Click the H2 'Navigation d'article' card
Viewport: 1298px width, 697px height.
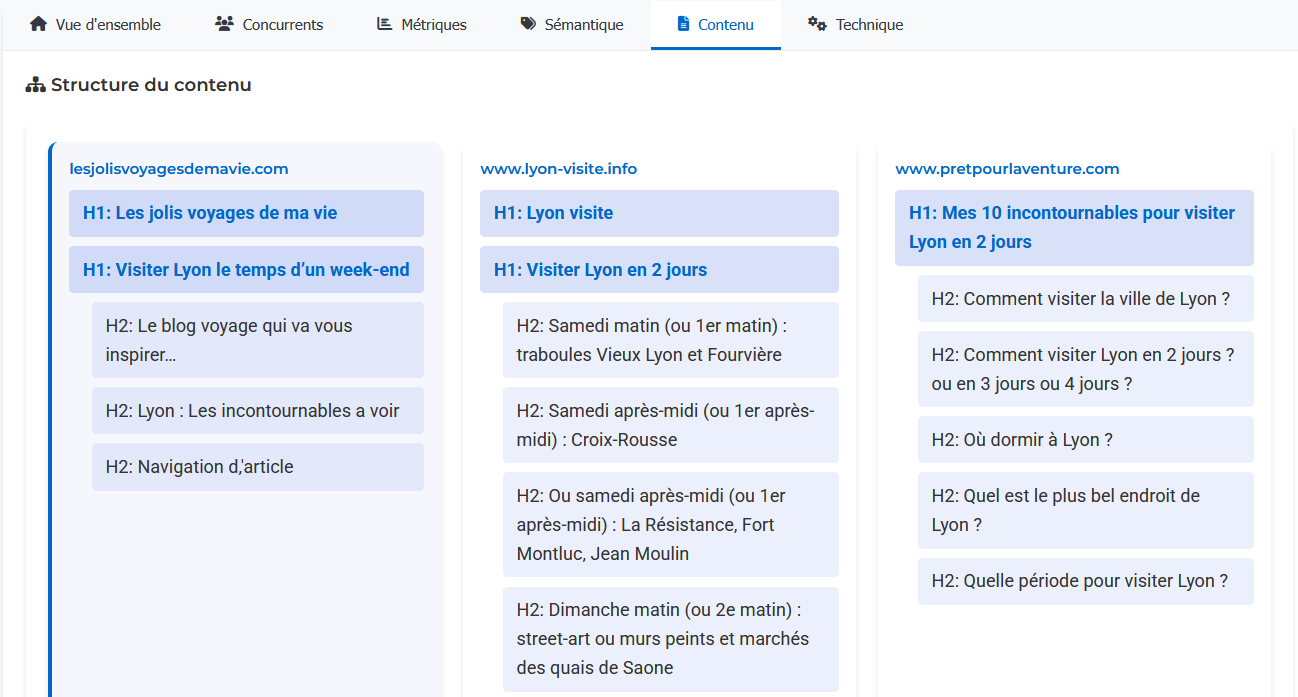coord(257,466)
